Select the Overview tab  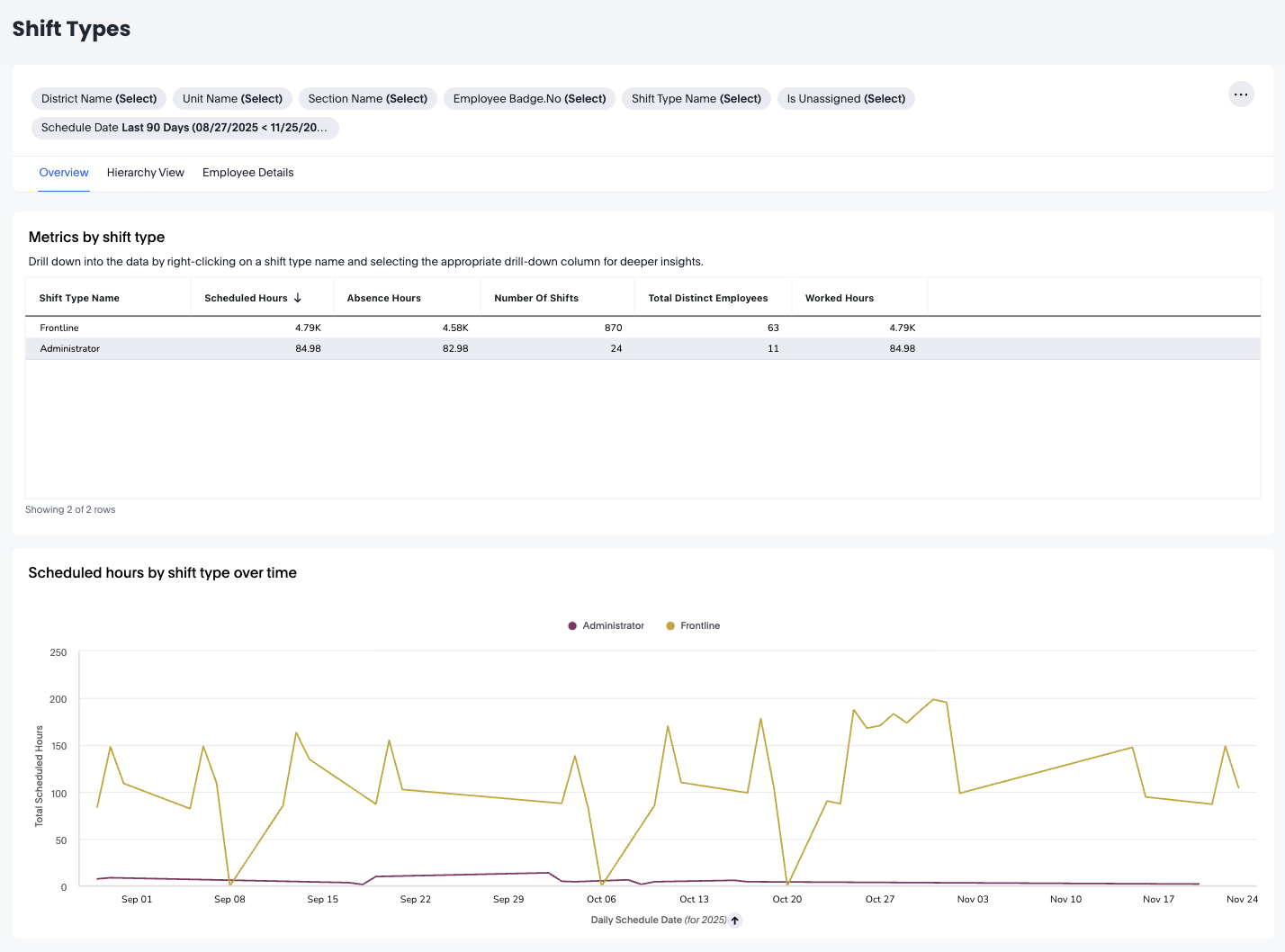pos(64,173)
